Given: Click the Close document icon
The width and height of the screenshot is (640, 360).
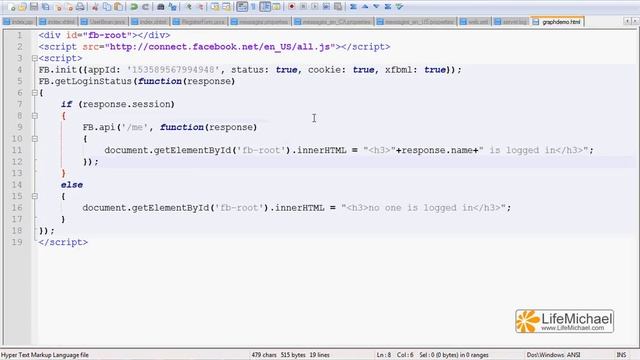Looking at the screenshot, I should pyautogui.click(x=58, y=7).
